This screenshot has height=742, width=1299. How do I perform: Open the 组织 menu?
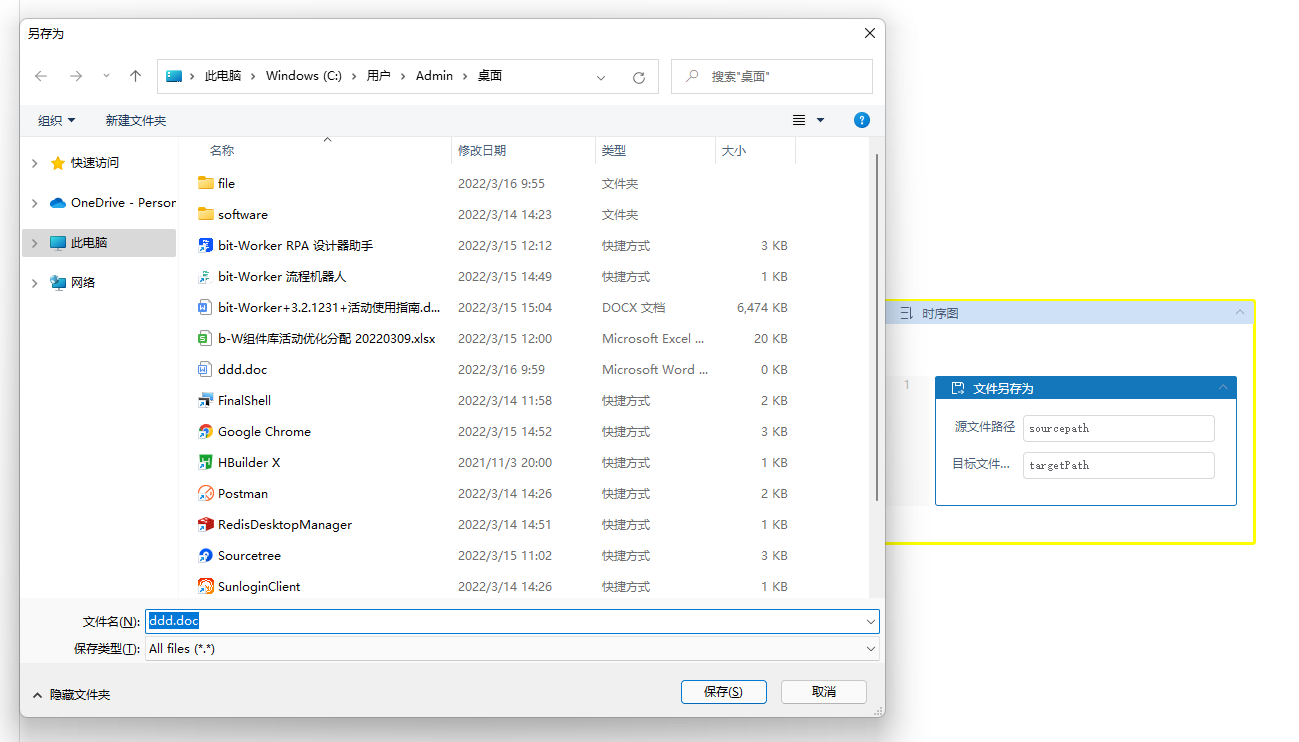(x=56, y=121)
